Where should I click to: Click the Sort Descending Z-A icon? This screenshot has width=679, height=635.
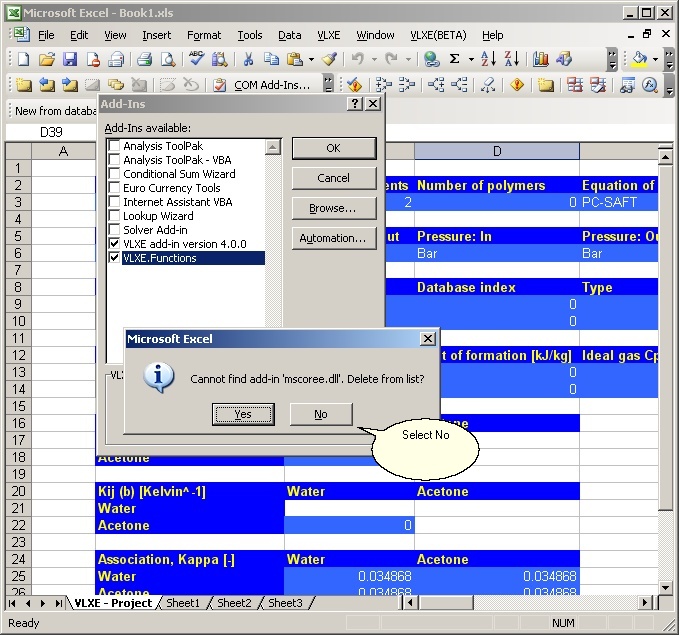tap(512, 58)
